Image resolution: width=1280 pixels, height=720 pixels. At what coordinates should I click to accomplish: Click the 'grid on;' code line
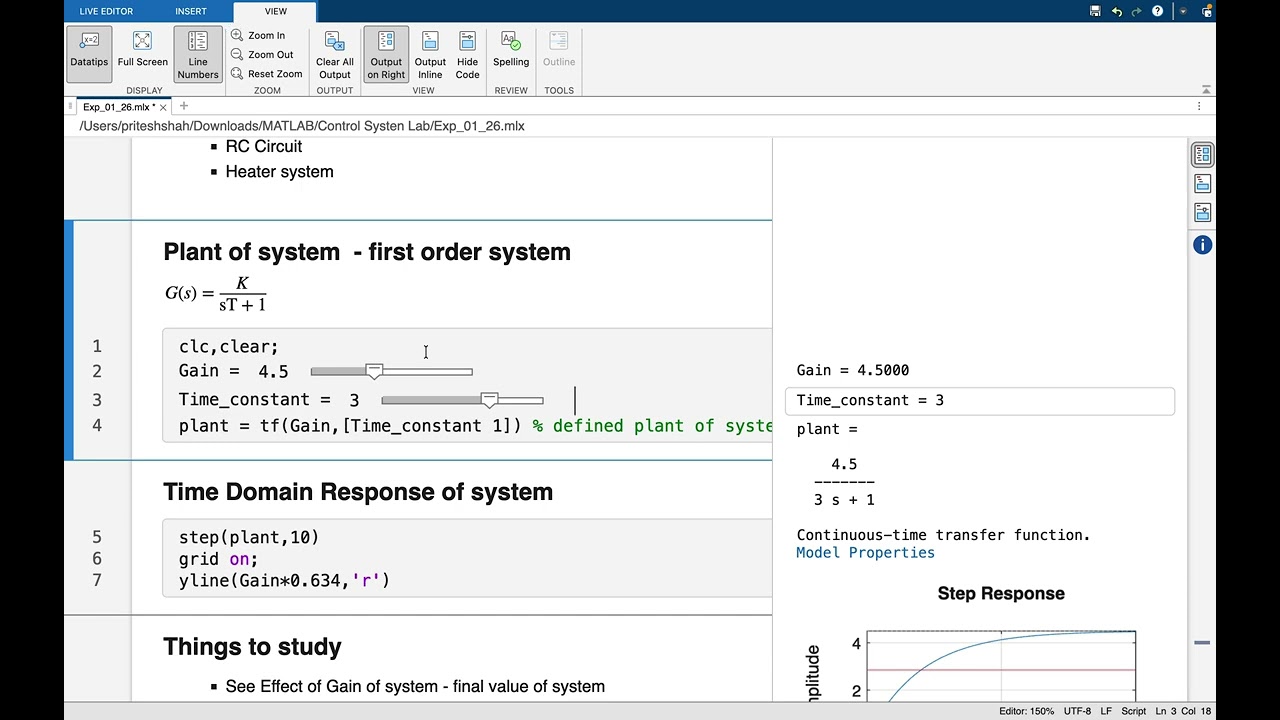(x=219, y=559)
